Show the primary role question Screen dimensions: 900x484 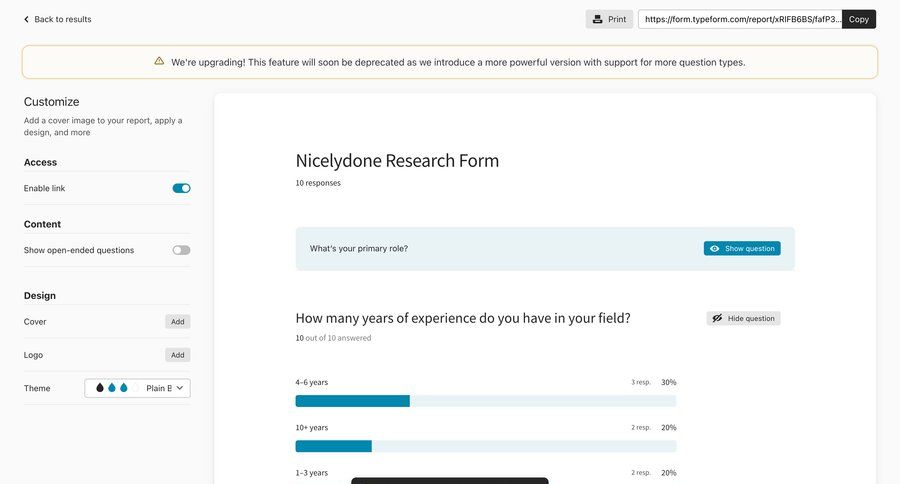741,248
